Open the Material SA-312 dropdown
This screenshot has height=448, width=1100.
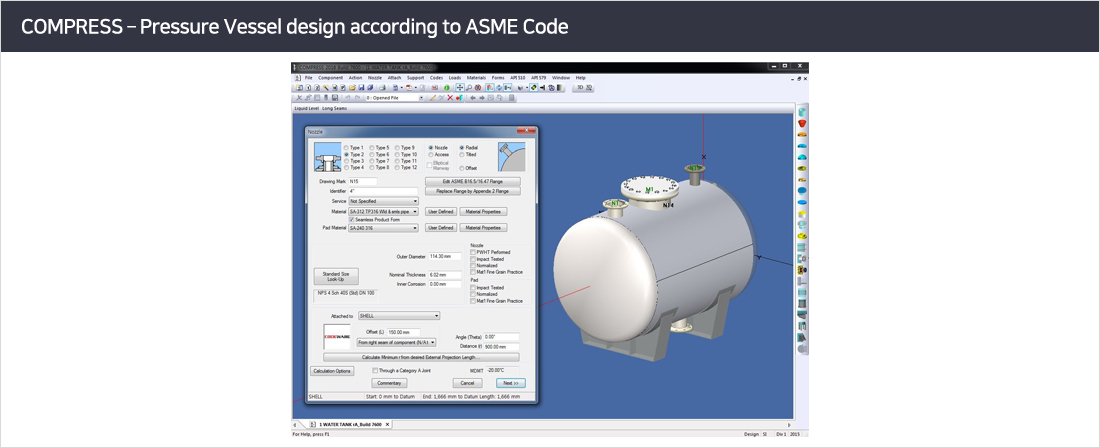[384, 212]
